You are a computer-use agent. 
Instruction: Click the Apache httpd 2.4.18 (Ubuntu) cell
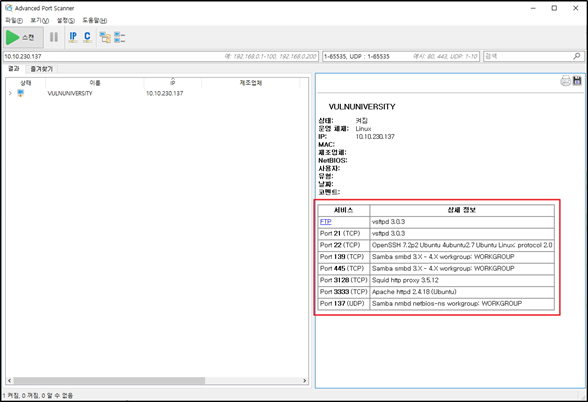click(x=462, y=291)
